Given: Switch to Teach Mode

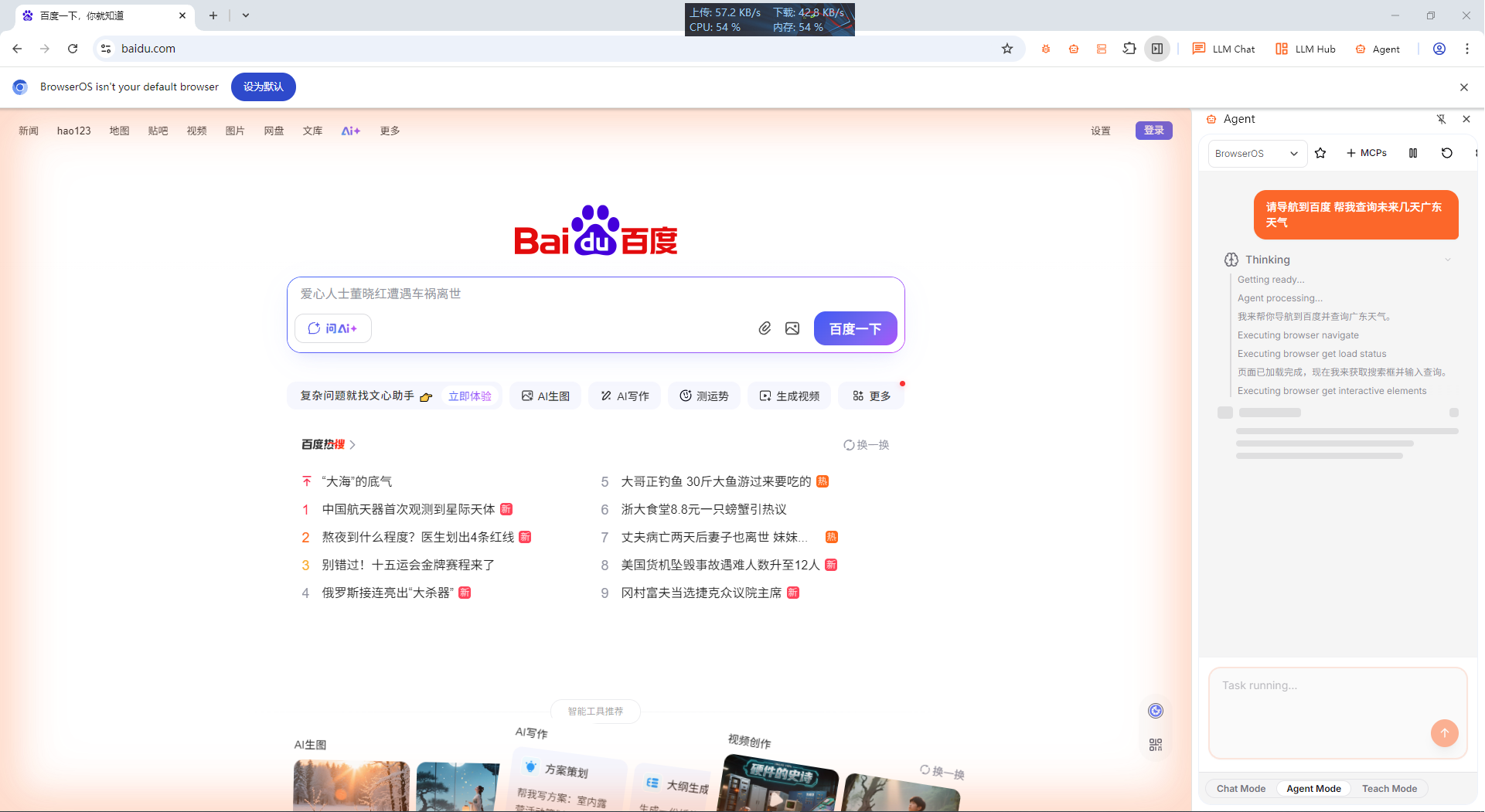Looking at the screenshot, I should click(1389, 789).
